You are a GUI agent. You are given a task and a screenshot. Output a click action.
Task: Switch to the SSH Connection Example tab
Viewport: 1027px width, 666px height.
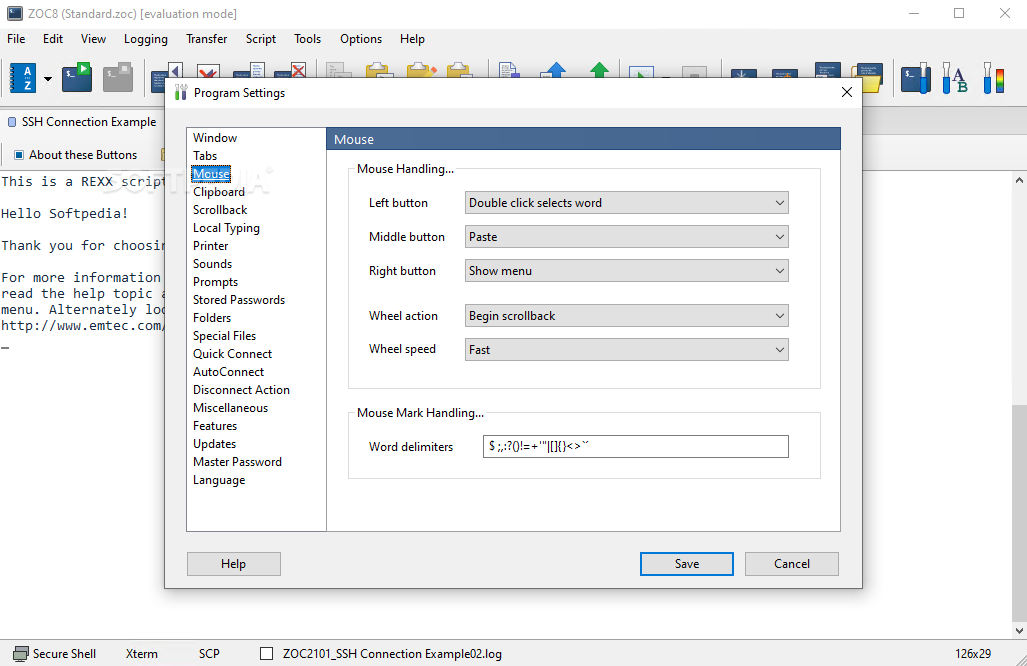[x=83, y=122]
